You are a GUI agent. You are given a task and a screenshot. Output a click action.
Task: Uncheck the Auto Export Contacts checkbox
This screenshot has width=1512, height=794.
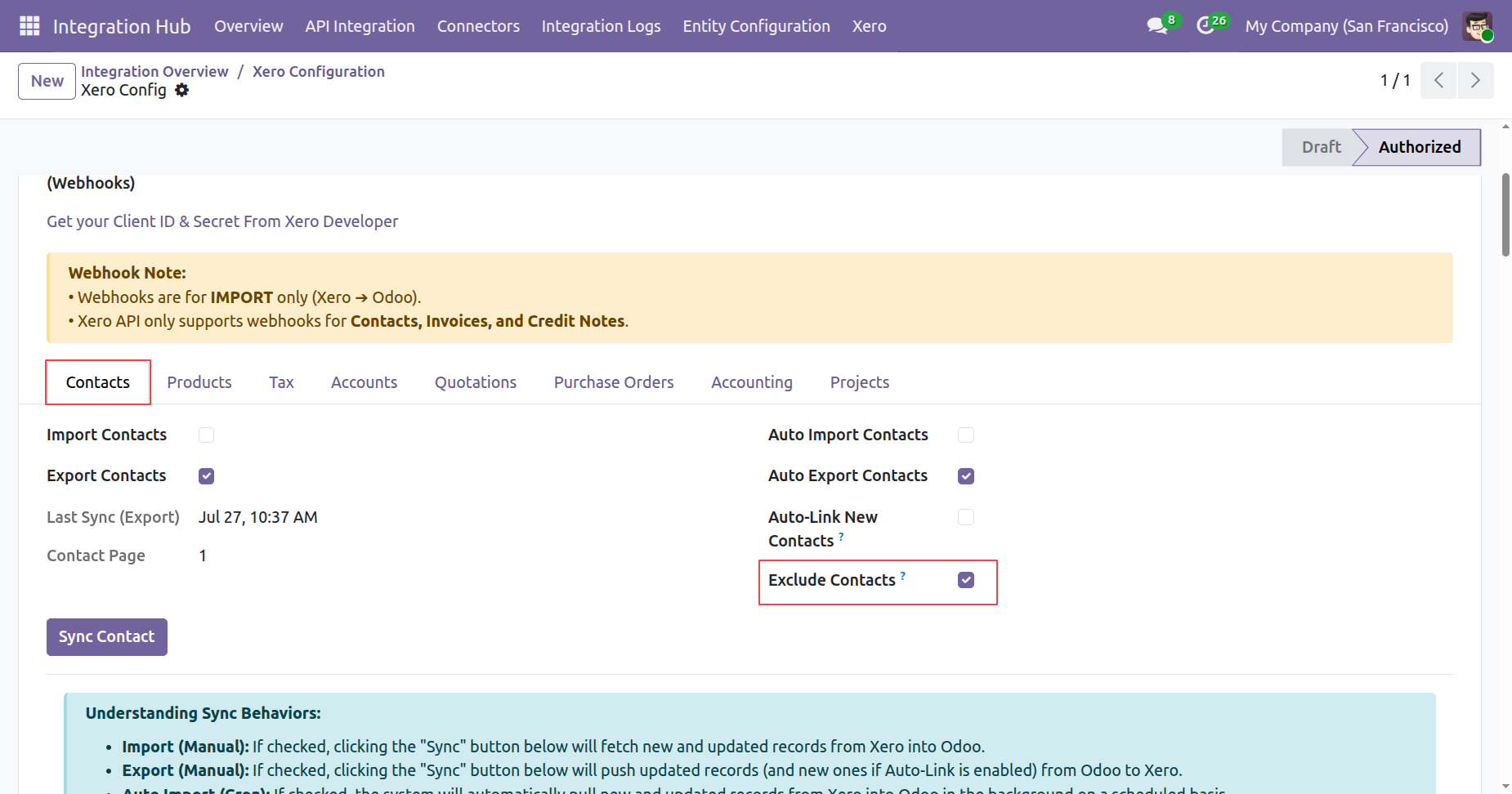click(966, 476)
